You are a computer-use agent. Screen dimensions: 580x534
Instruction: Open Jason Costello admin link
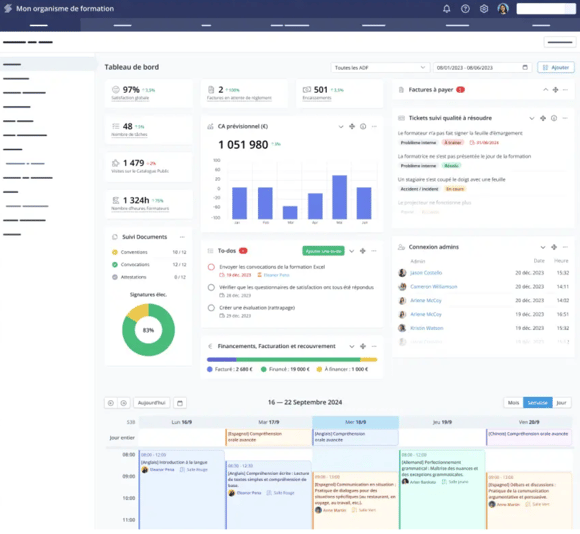coord(426,273)
